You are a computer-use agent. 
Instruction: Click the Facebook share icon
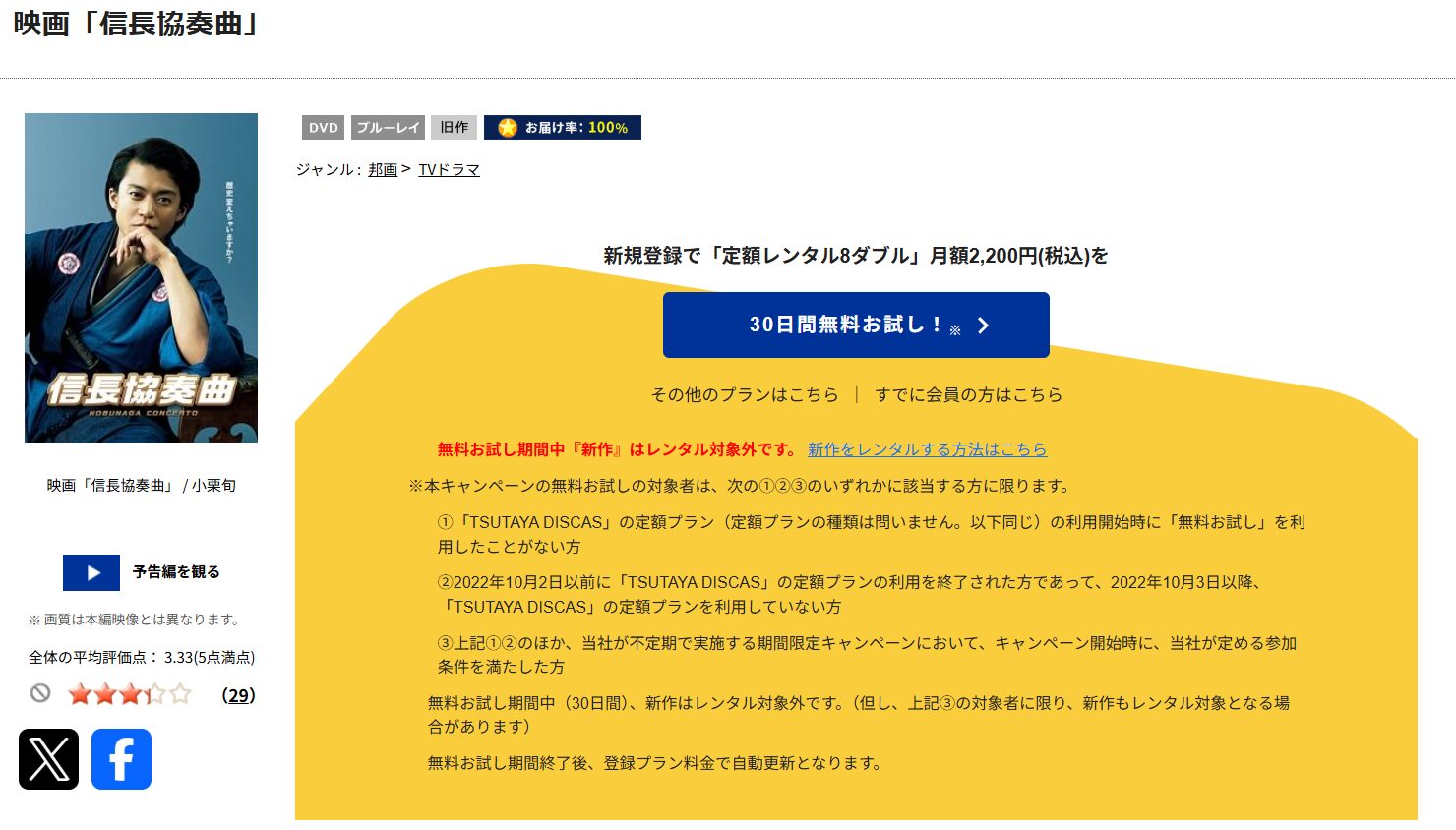click(121, 759)
